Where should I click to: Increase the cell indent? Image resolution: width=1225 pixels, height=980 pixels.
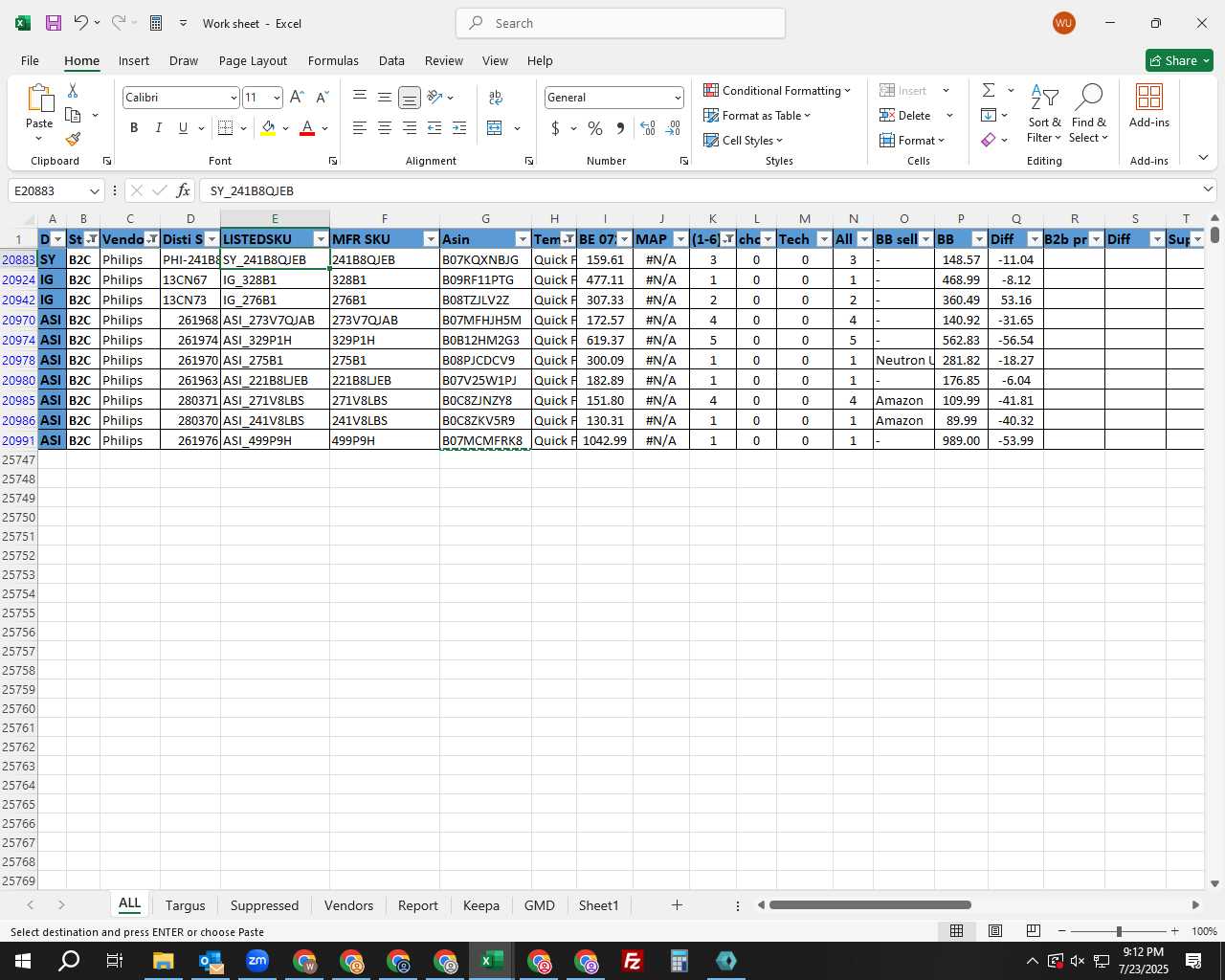[459, 128]
